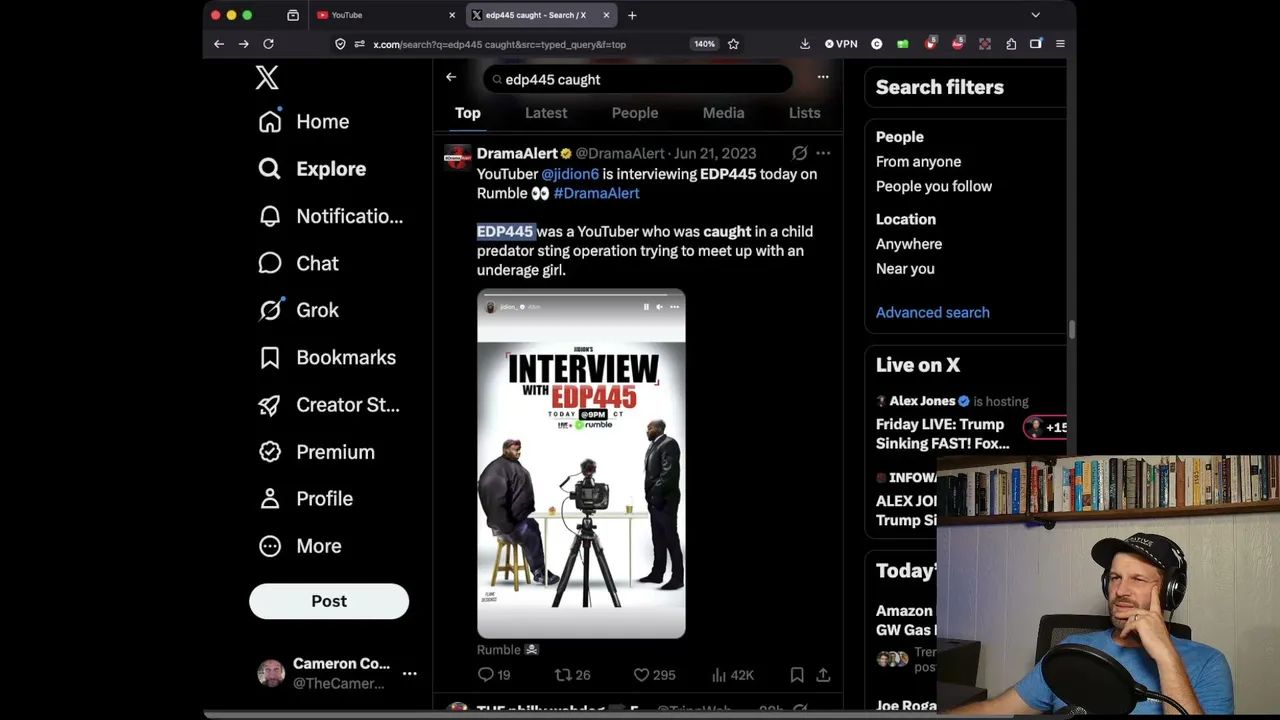This screenshot has width=1280, height=720.
Task: View saved Bookmarks
Action: click(x=327, y=357)
